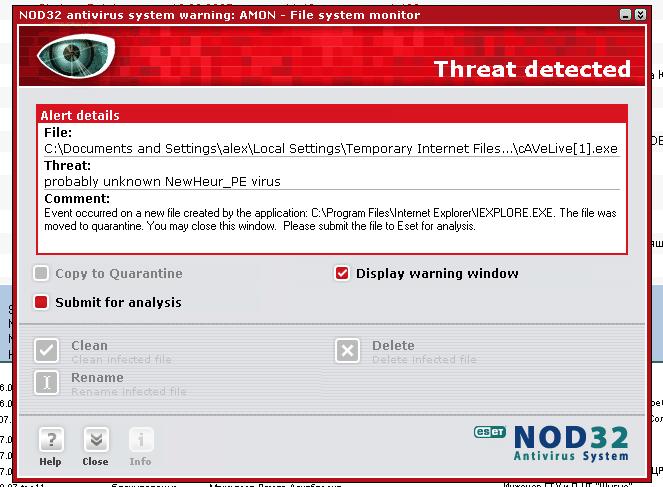663x487 pixels.
Task: Click the Rename cursor icon
Action: tap(47, 382)
